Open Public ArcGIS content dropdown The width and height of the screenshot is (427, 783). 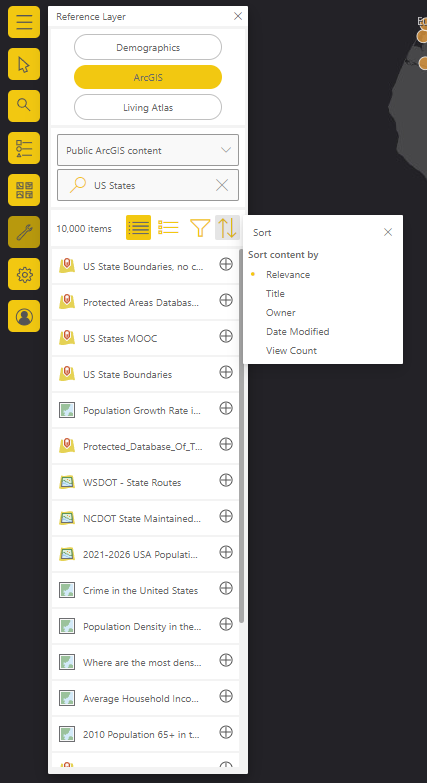pyautogui.click(x=148, y=150)
